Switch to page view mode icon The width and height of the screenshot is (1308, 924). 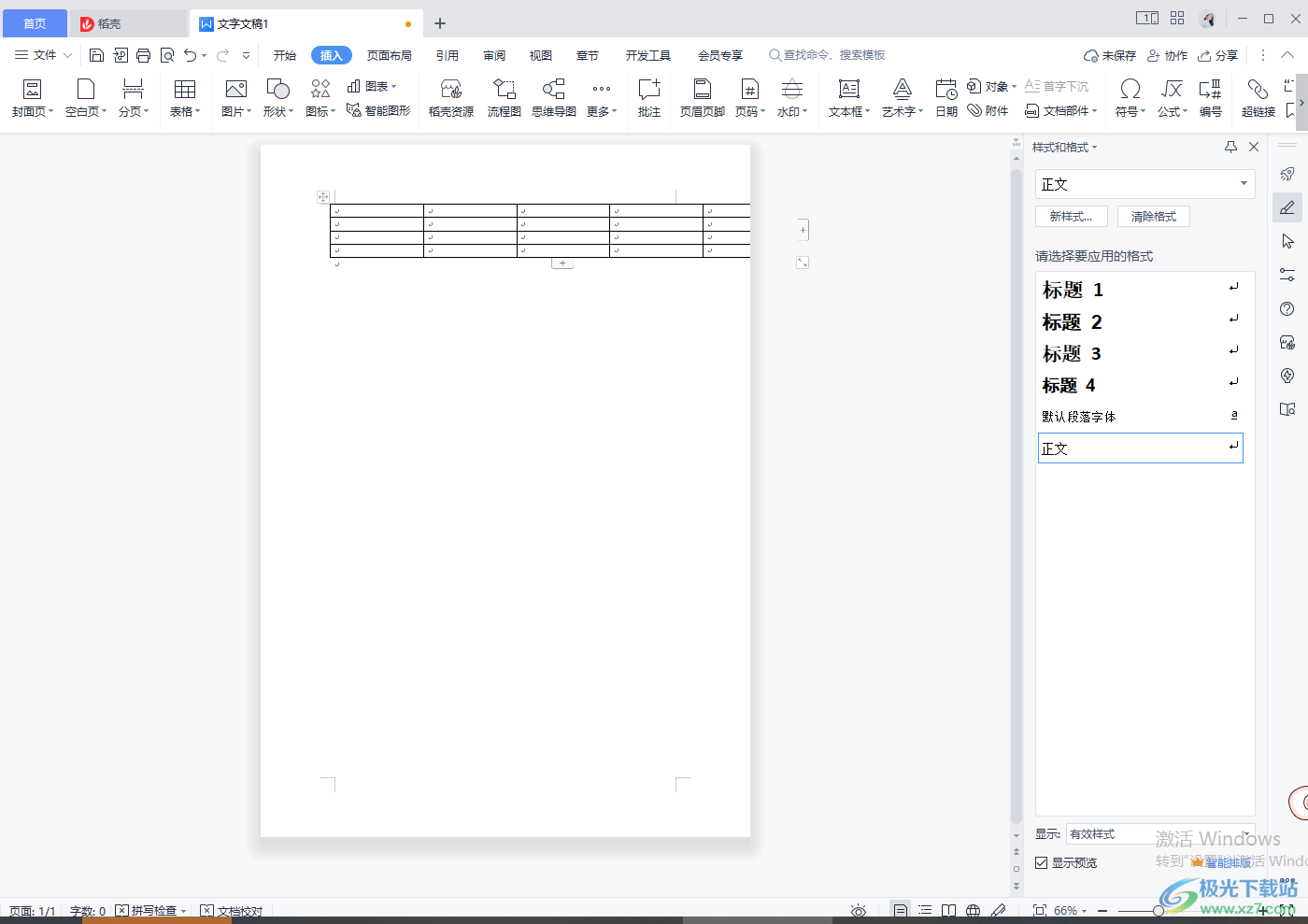[900, 910]
